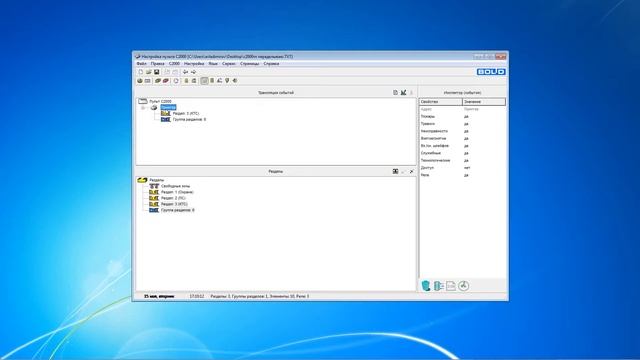Click the right-pointing transfer arrow toolbar icon
This screenshot has width=640, height=360.
click(193, 72)
